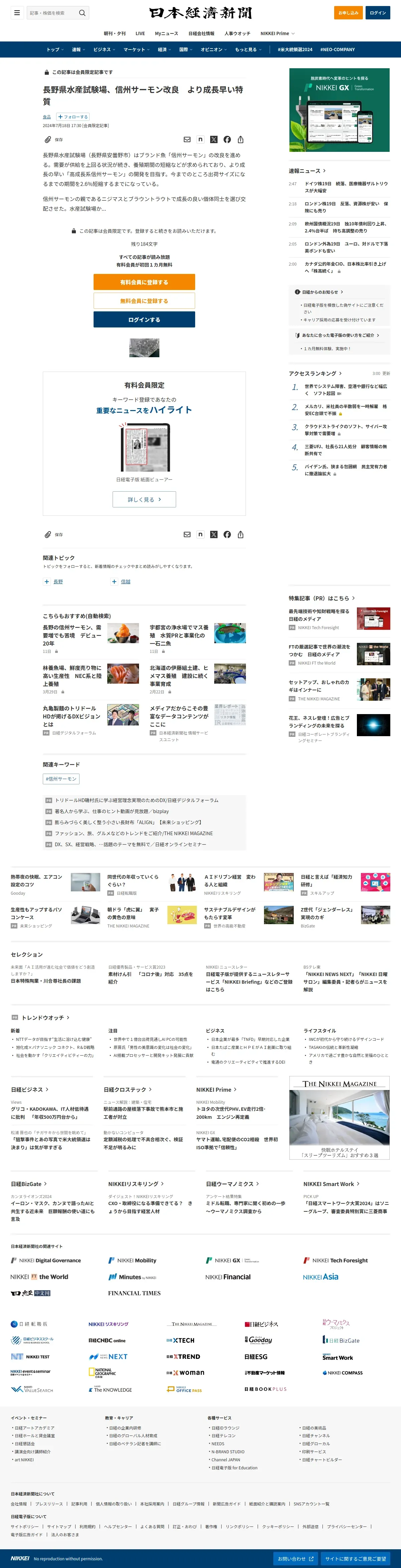Click the generic share icon above 関連トピック
This screenshot has height=1568, width=401.
coord(240,534)
